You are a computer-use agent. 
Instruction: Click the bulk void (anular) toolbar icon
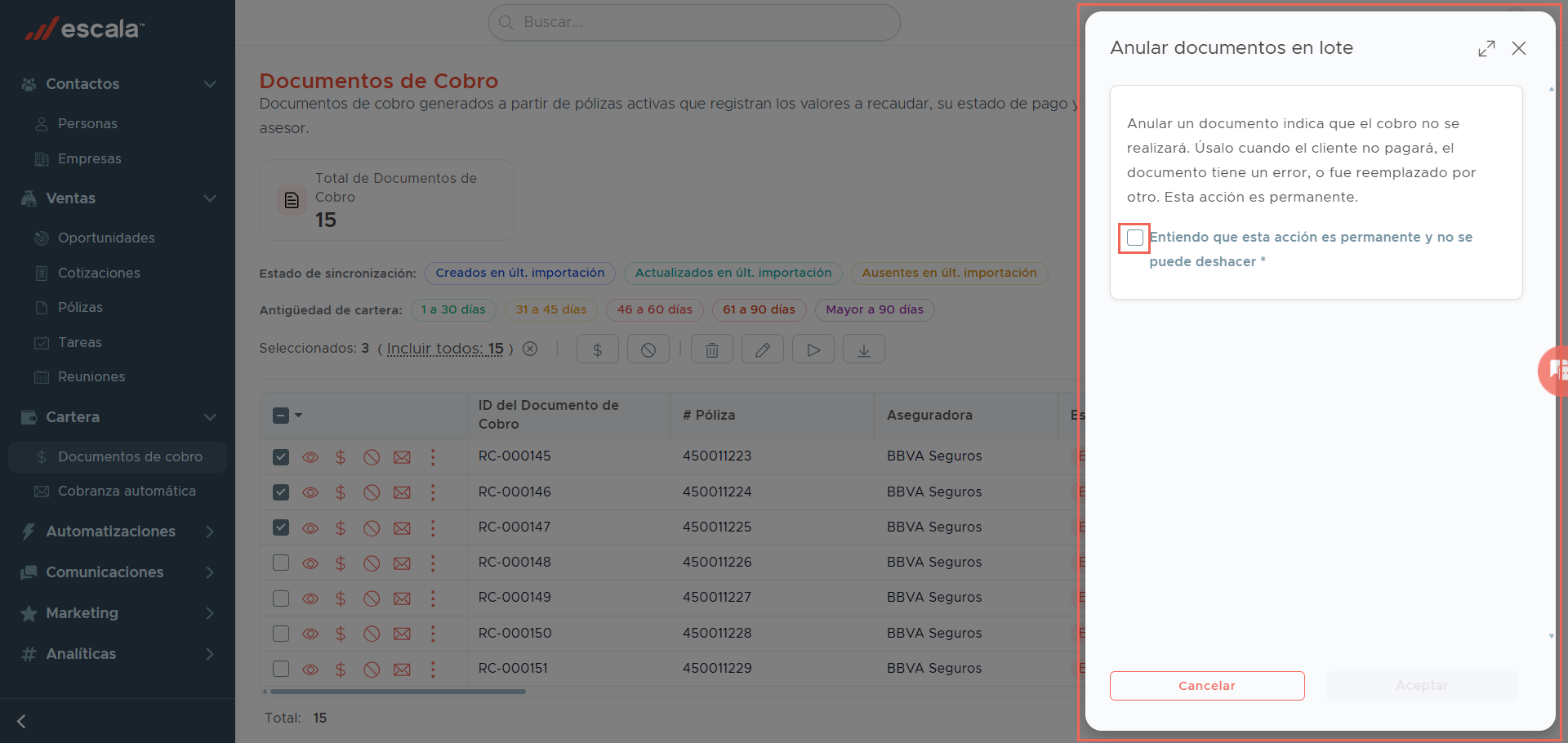(648, 349)
